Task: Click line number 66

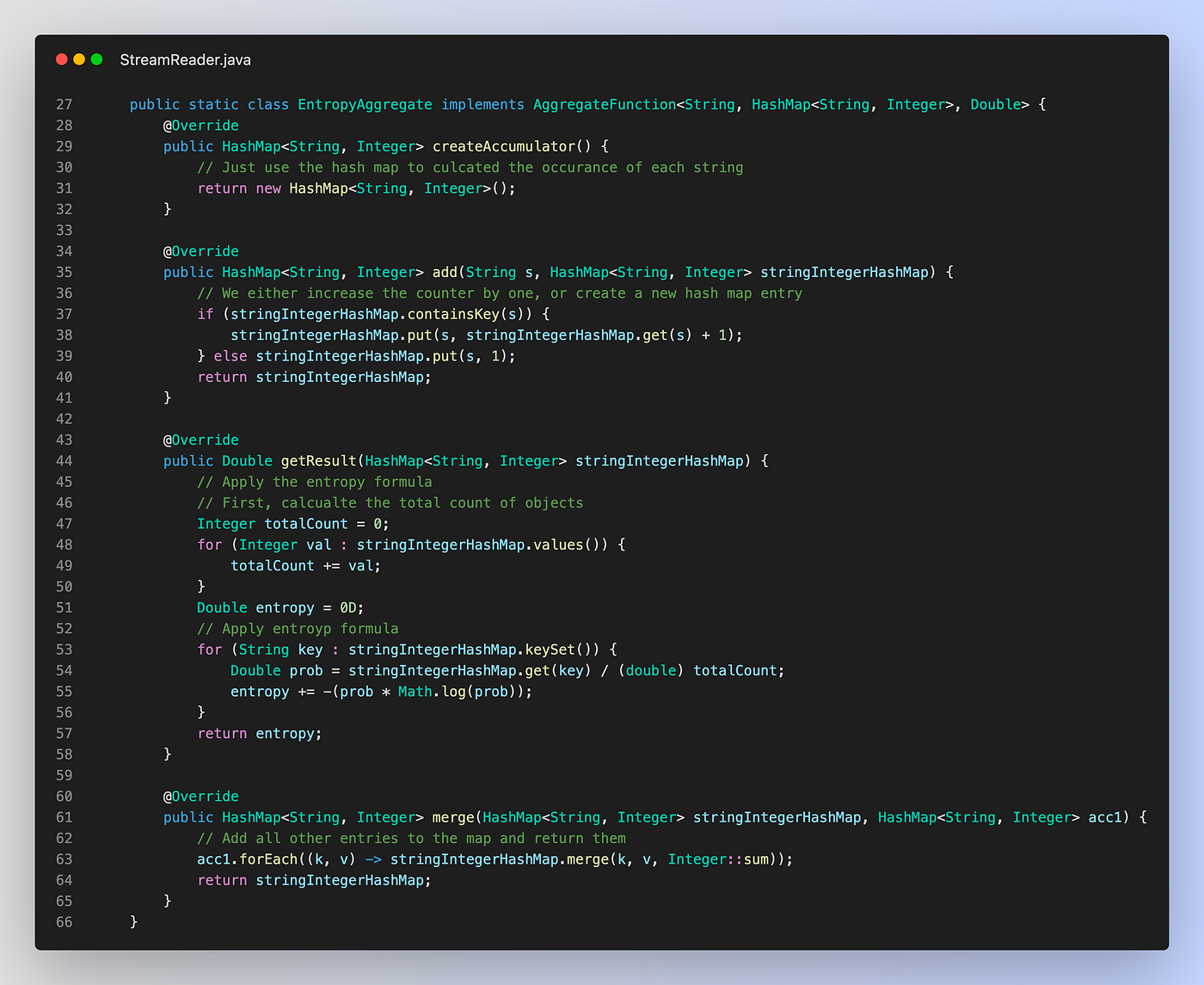Action: [64, 922]
